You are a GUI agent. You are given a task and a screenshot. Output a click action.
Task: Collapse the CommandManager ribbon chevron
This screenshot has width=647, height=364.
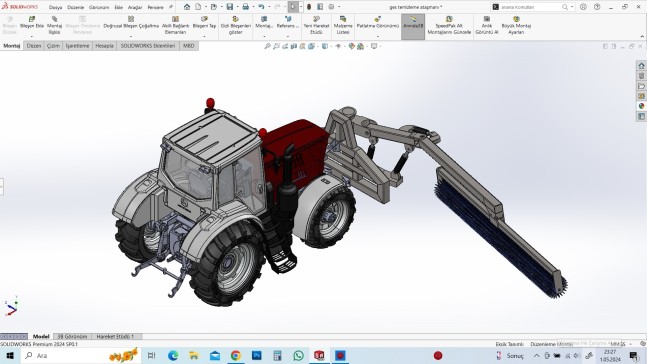642,37
